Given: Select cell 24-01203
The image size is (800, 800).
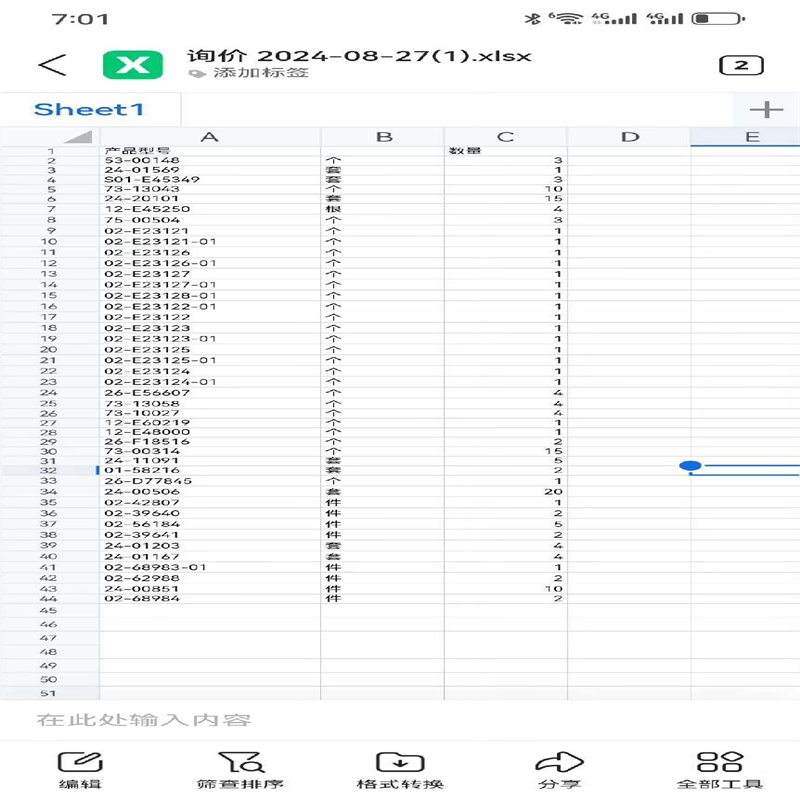Looking at the screenshot, I should coord(210,545).
